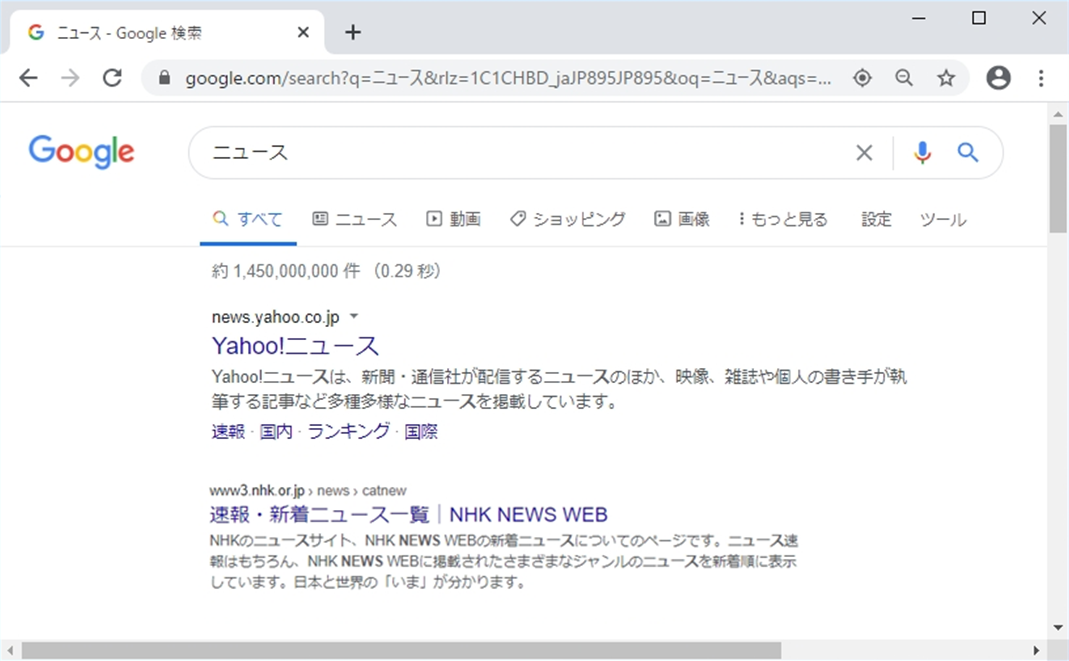
Task: Click the scroll right arrow
Action: click(x=1036, y=651)
